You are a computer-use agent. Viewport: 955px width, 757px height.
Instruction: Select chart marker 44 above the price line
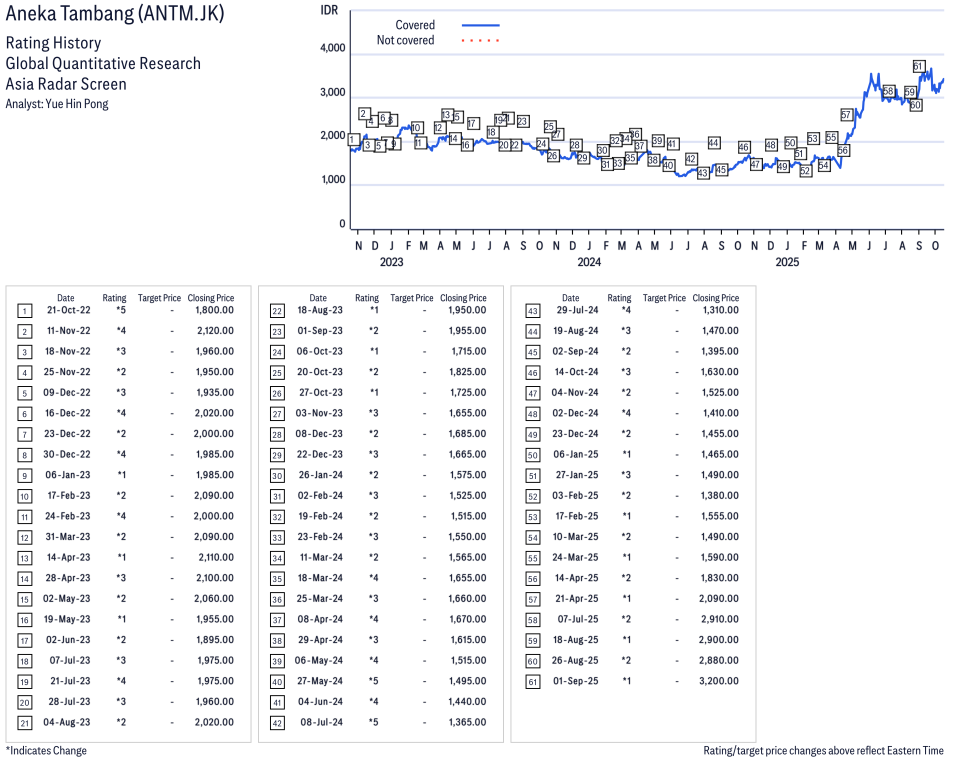(x=714, y=143)
